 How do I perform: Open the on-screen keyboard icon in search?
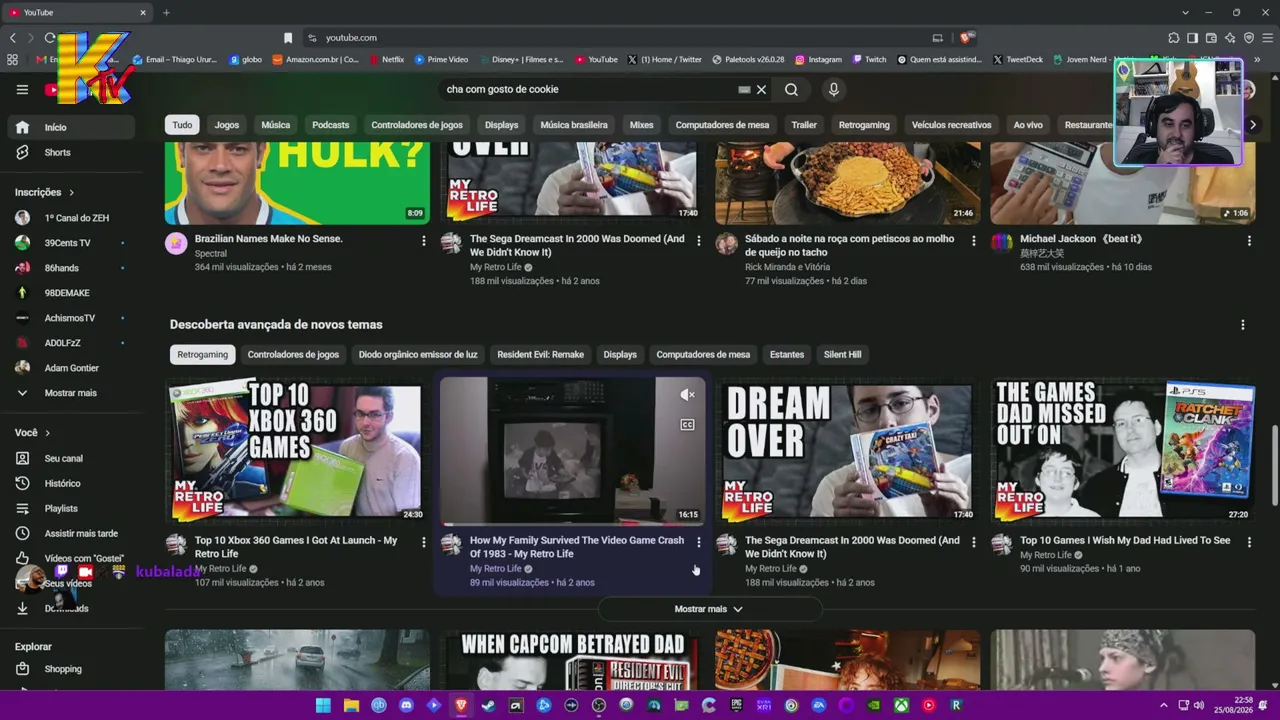[x=744, y=89]
